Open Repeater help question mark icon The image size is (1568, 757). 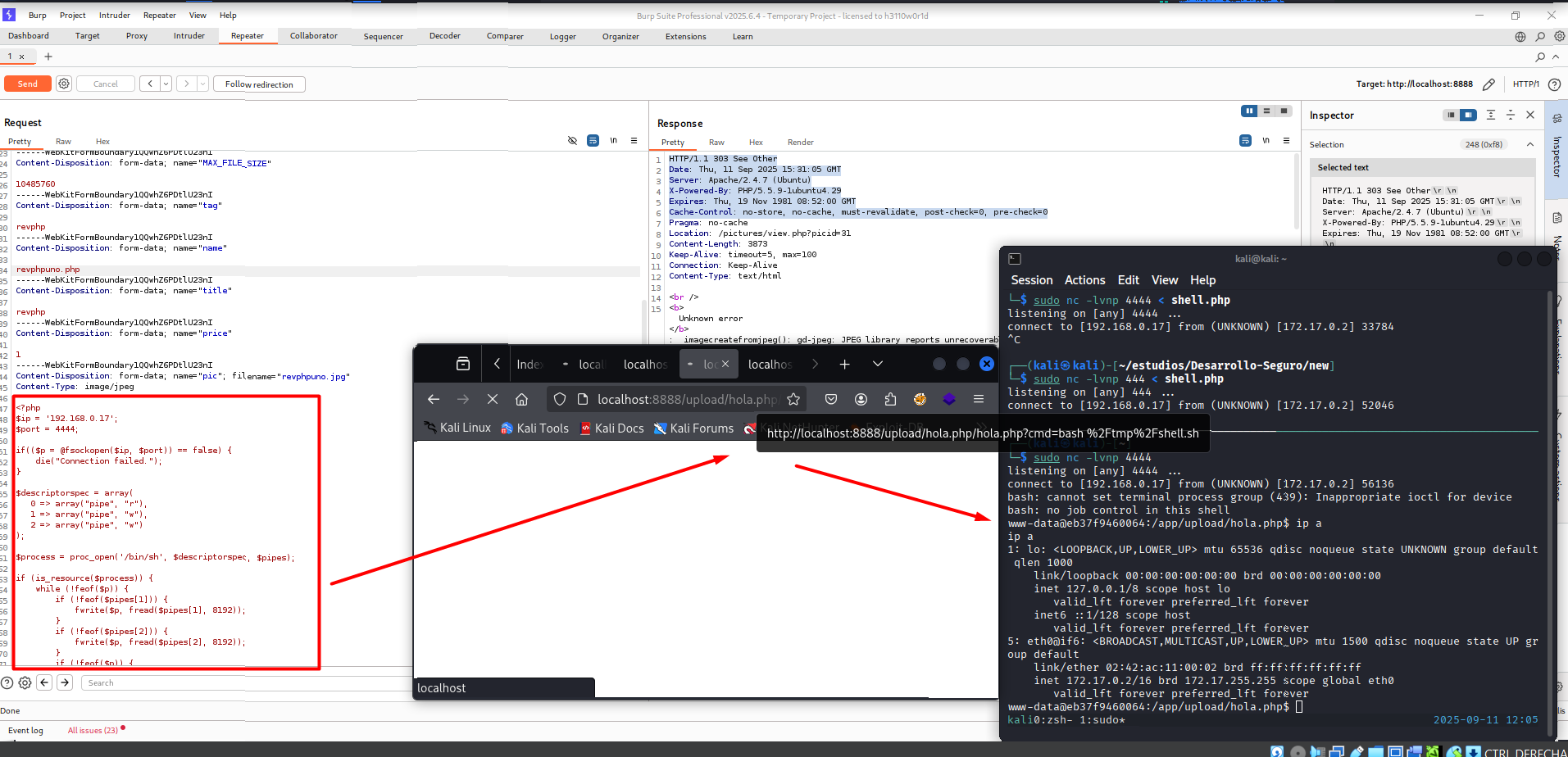pyautogui.click(x=1554, y=84)
